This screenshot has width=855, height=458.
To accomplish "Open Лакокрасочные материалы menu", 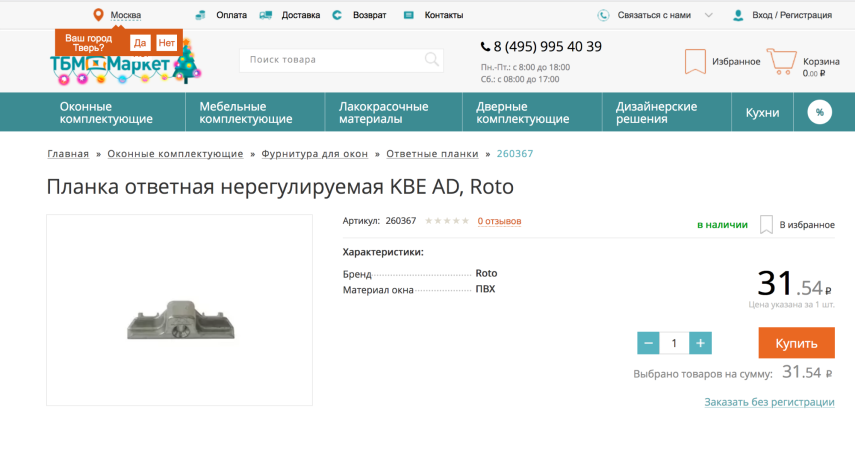I will pyautogui.click(x=383, y=112).
